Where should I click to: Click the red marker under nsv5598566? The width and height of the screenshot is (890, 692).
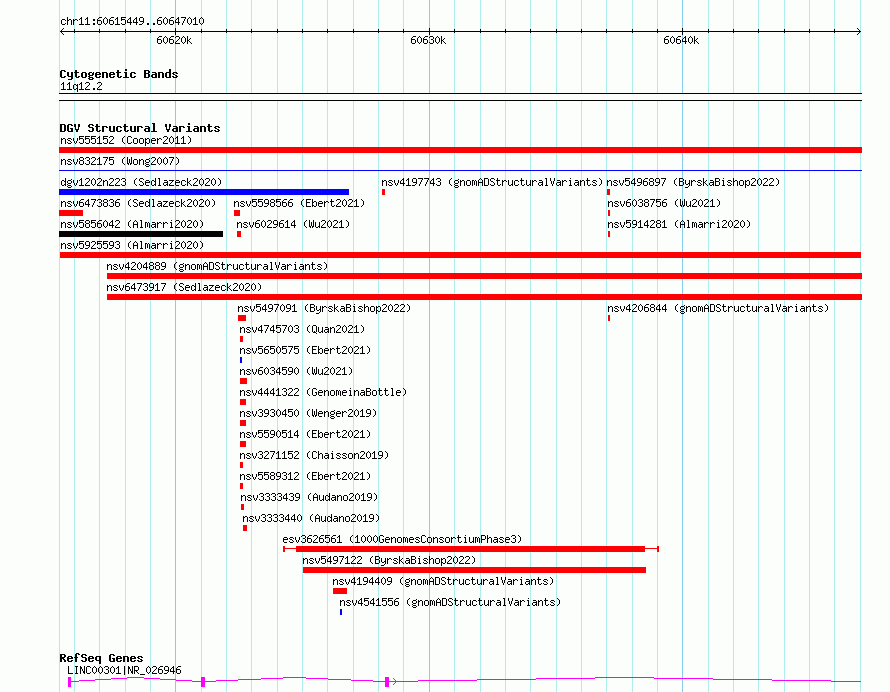[x=237, y=213]
